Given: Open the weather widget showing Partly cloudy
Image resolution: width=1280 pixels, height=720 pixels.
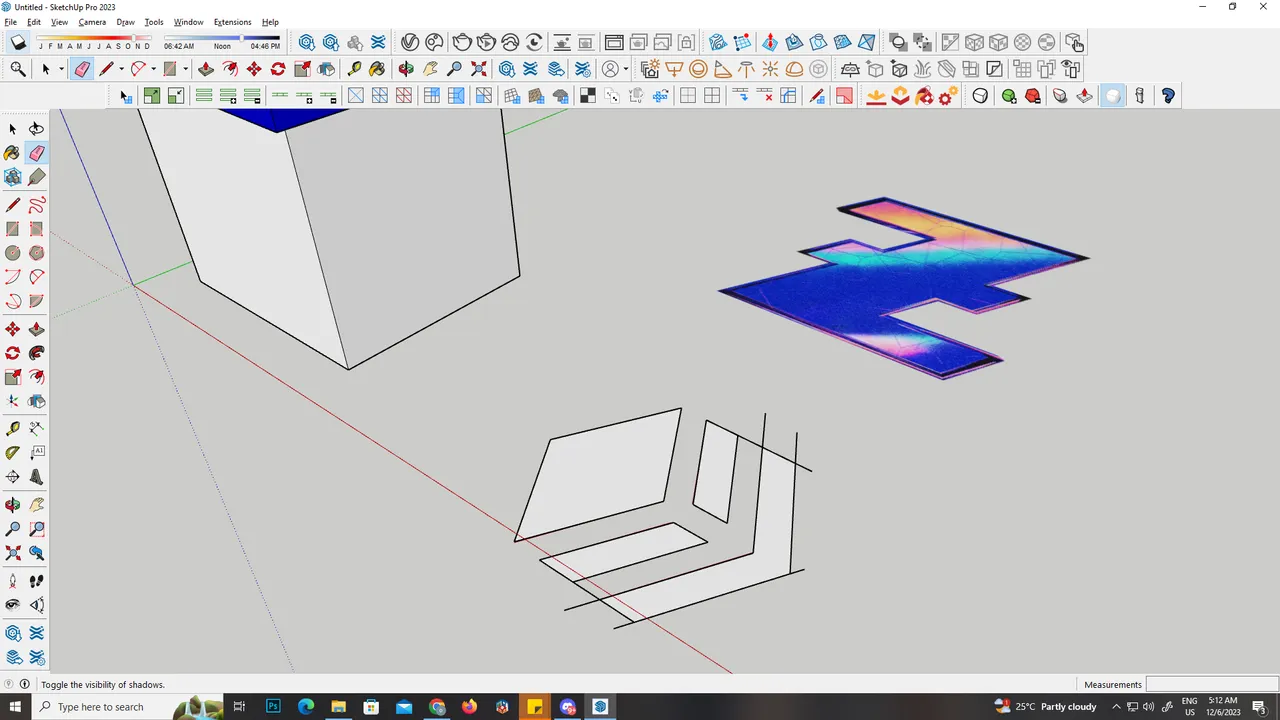Looking at the screenshot, I should point(1046,707).
